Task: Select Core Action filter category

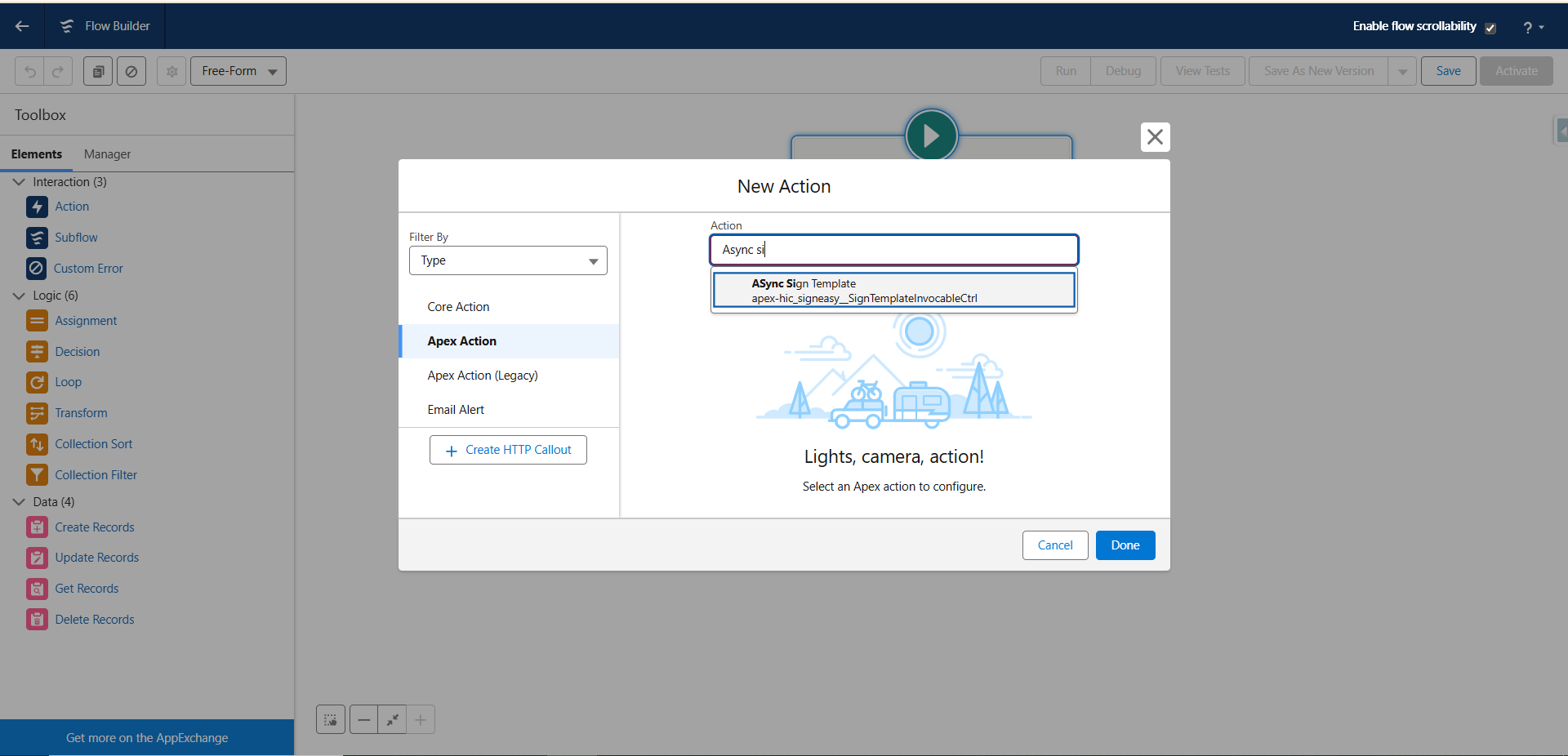Action: [458, 307]
